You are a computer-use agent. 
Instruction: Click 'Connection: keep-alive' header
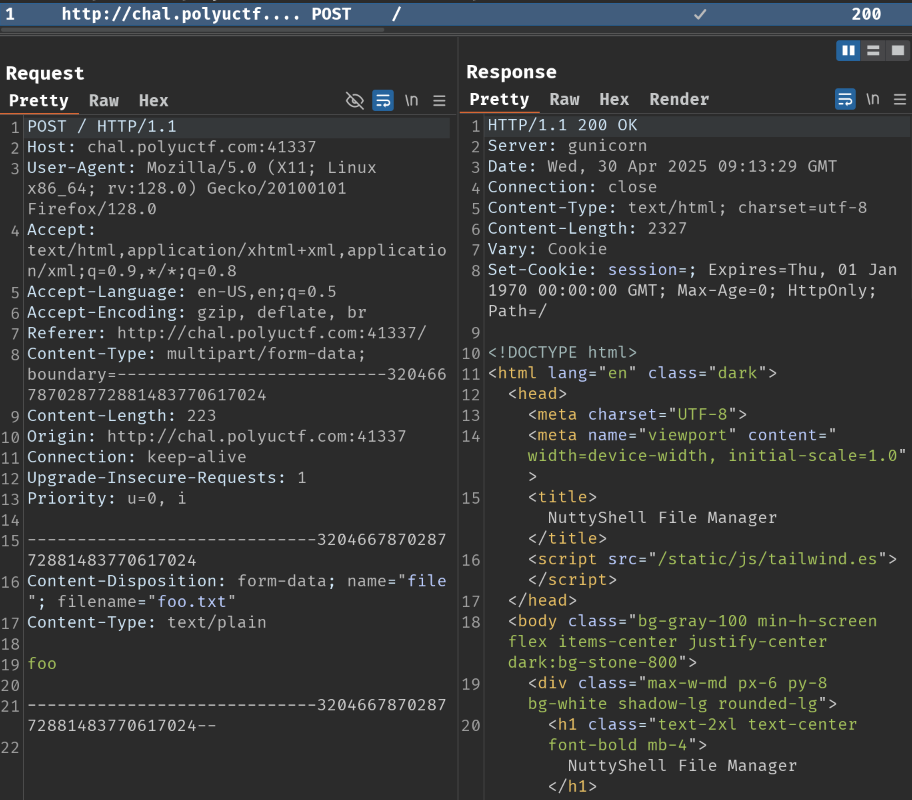coord(137,457)
